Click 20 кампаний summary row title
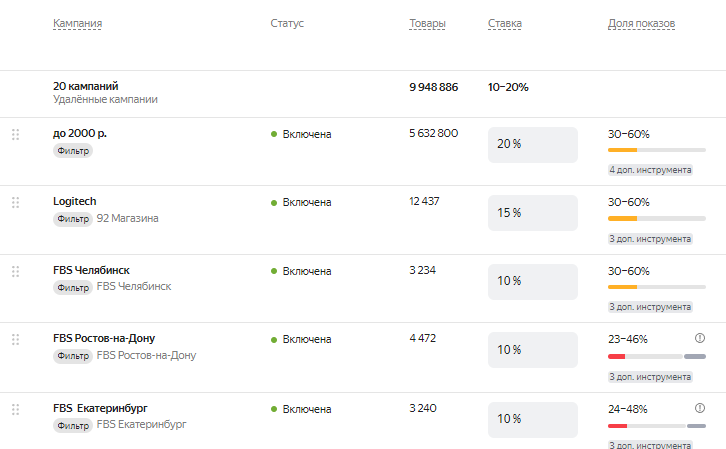 point(85,87)
